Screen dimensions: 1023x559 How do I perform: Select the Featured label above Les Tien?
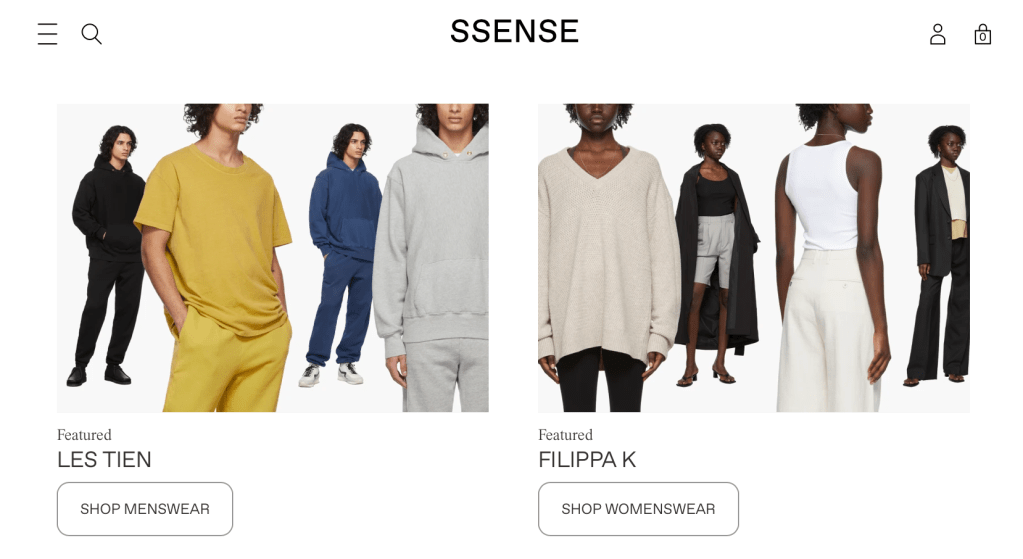coord(84,434)
